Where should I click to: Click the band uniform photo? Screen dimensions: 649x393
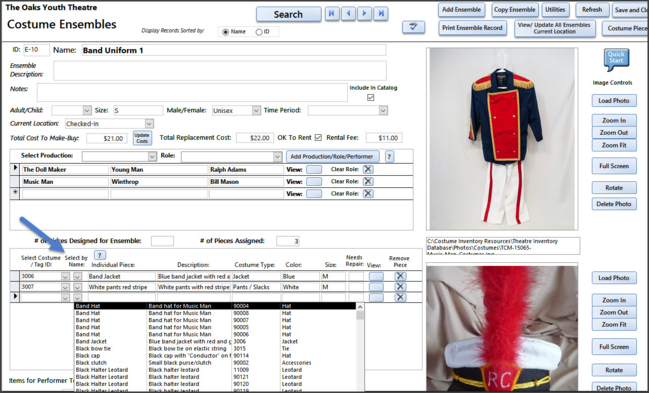[502, 139]
